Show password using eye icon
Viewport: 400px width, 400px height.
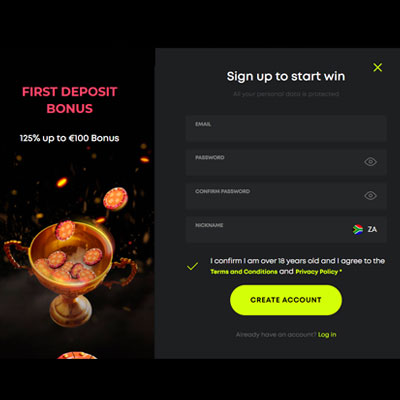(x=370, y=162)
